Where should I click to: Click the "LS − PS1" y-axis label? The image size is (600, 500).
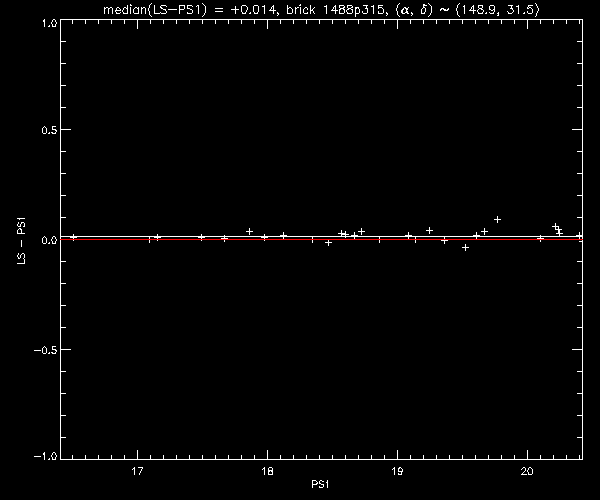click(x=21, y=240)
